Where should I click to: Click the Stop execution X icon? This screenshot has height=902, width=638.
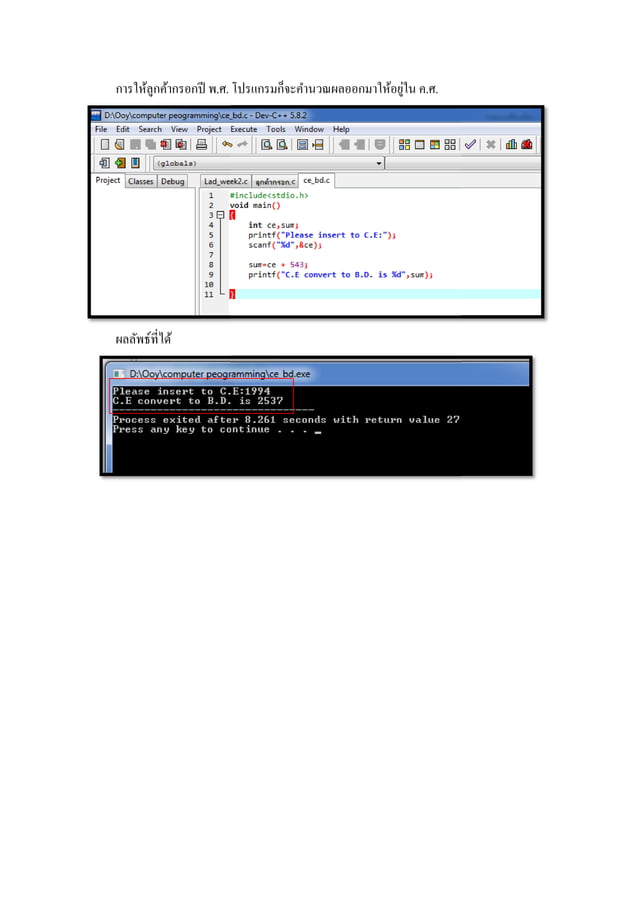491,144
